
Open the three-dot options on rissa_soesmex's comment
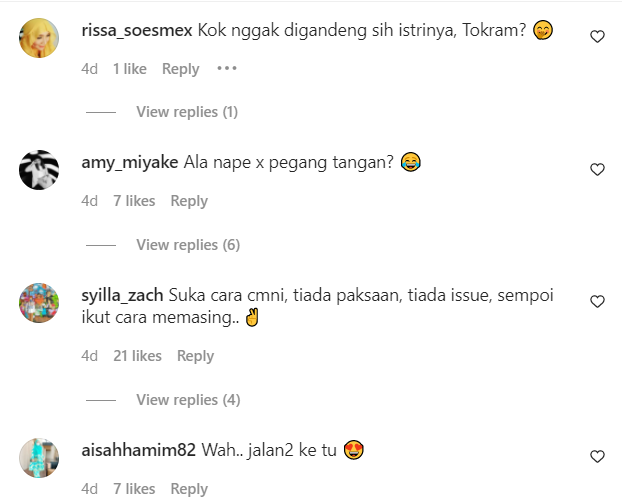(227, 69)
